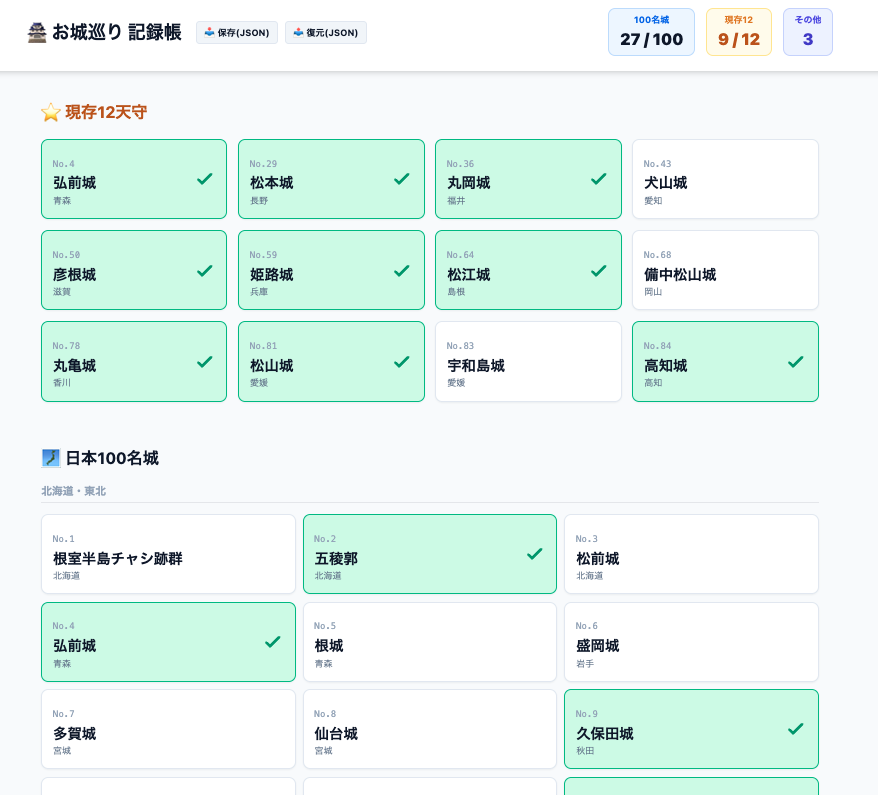Click the star icon beside 現存12天守

click(x=51, y=113)
